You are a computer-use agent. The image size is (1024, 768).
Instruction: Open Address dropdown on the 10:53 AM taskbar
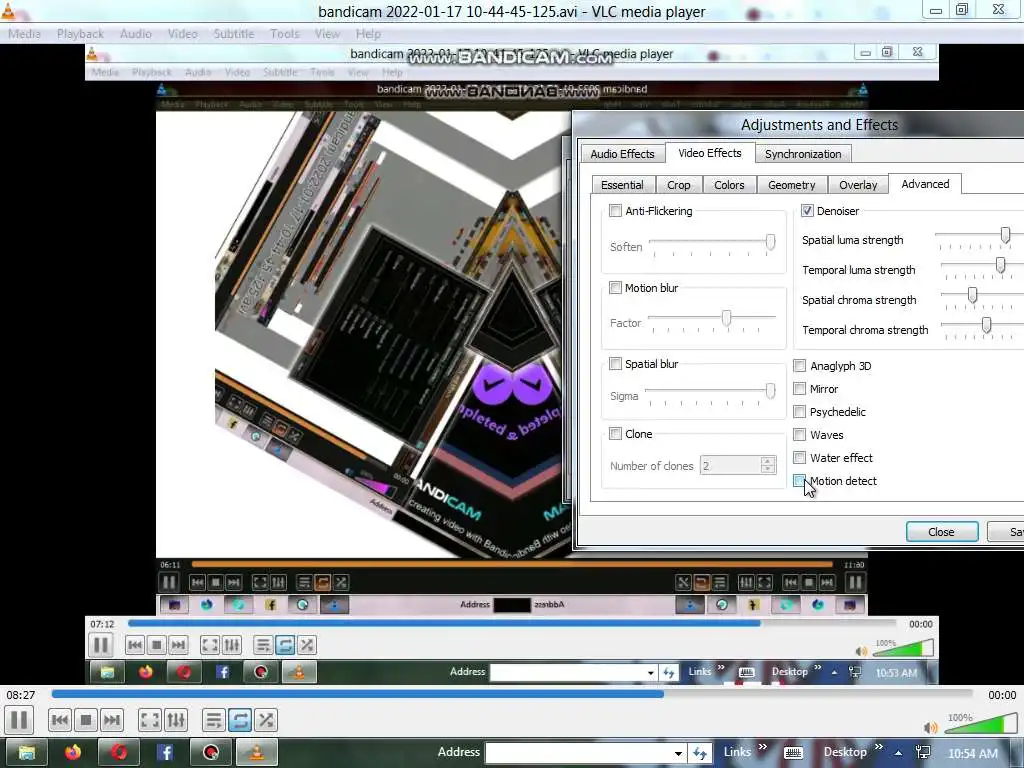(650, 673)
